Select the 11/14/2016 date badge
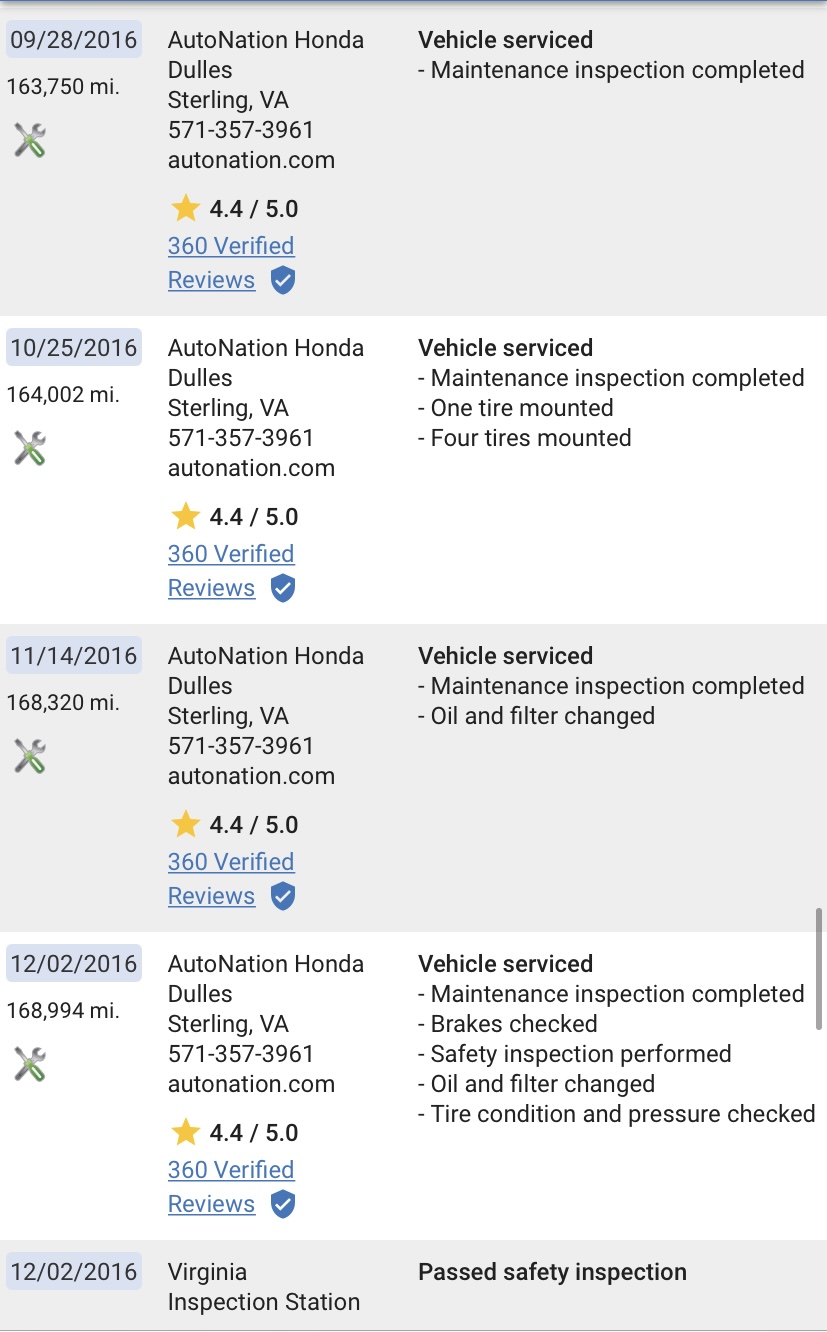Image resolution: width=827 pixels, height=1332 pixels. [x=74, y=656]
